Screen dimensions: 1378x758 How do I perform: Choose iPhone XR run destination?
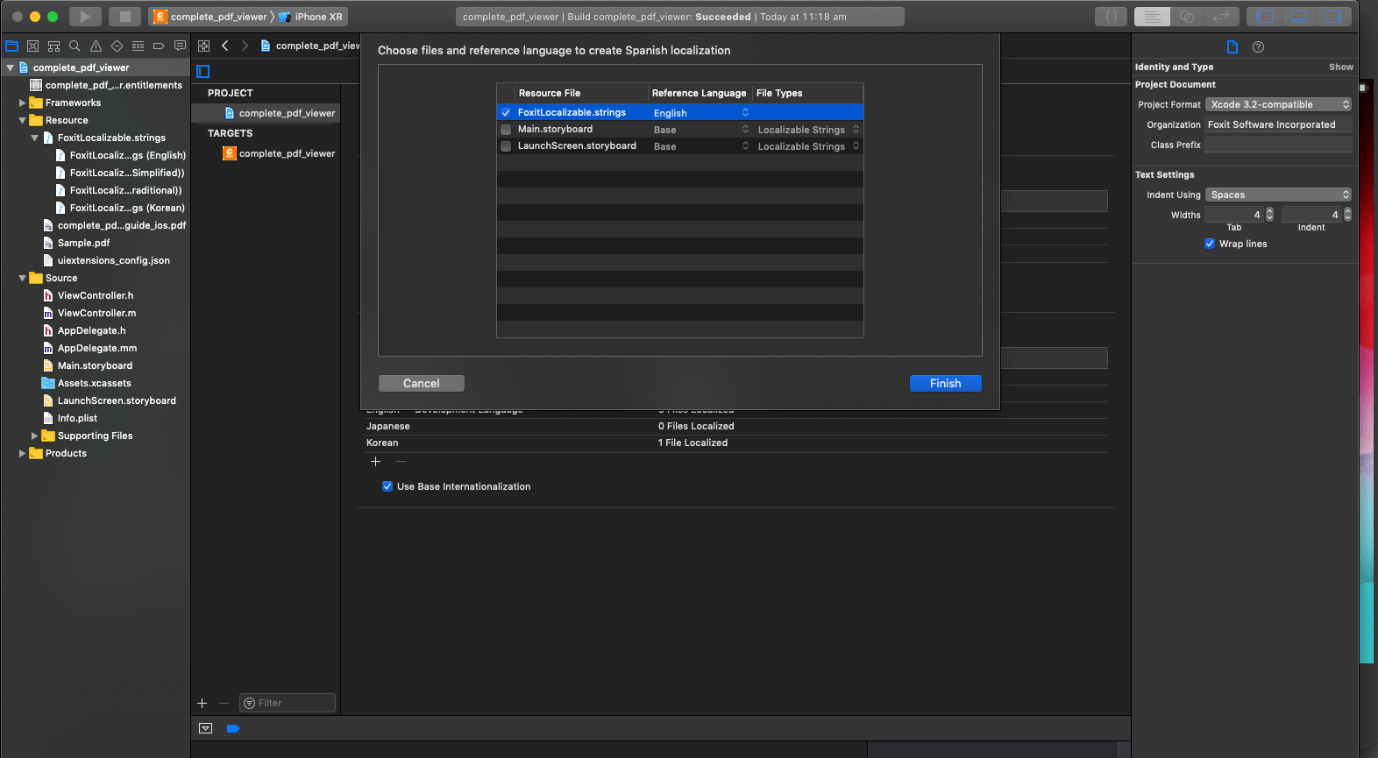(311, 17)
